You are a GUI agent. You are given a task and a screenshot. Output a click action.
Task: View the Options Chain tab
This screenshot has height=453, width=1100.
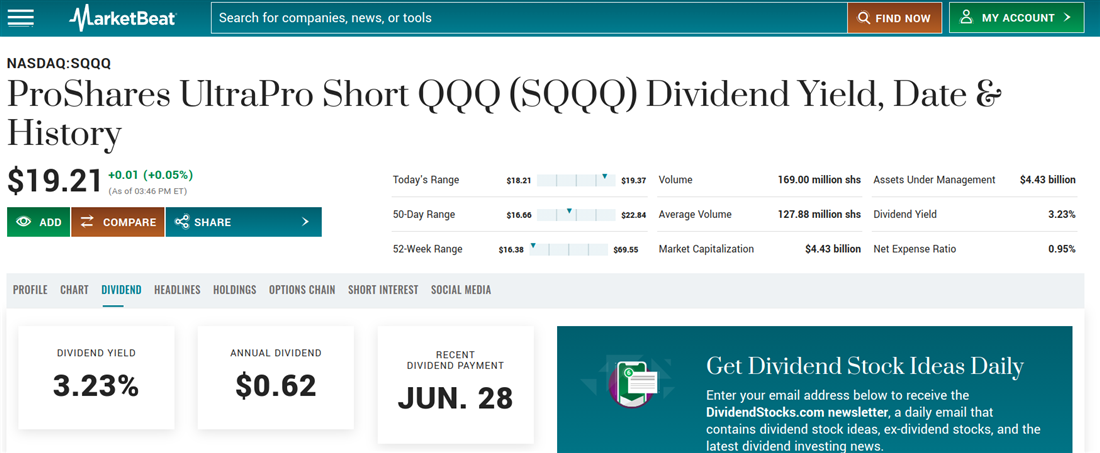coord(302,290)
